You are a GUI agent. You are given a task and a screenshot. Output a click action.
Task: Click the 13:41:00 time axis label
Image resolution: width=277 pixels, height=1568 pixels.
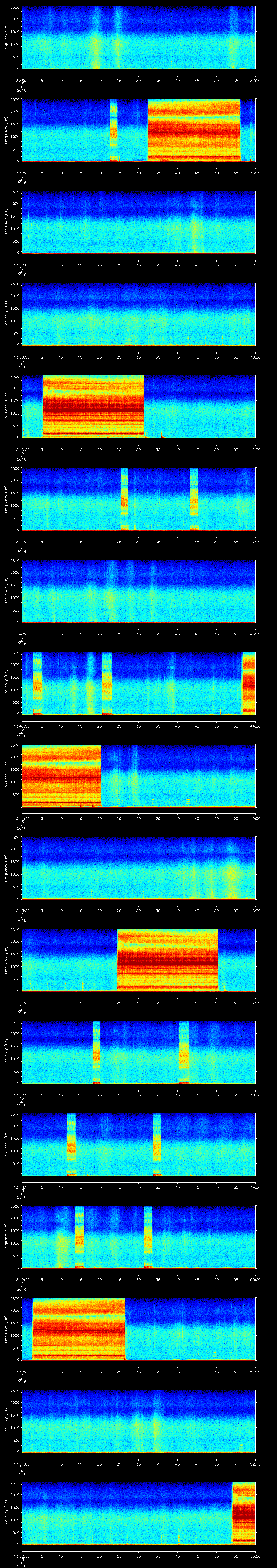click(x=21, y=541)
